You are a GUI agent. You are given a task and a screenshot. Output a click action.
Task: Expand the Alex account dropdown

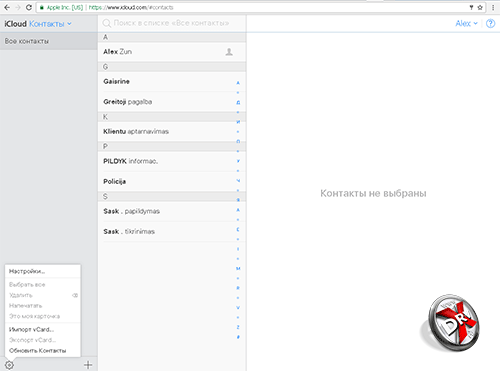tap(466, 23)
